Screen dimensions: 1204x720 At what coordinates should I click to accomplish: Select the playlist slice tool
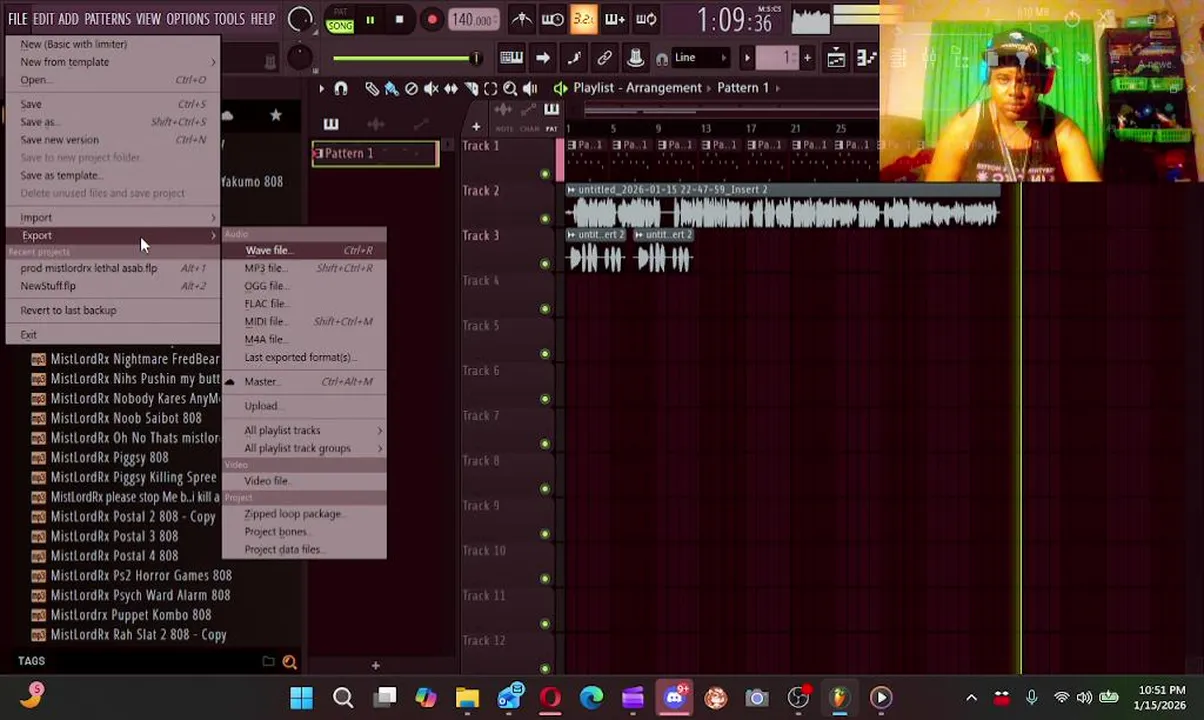coord(471,88)
